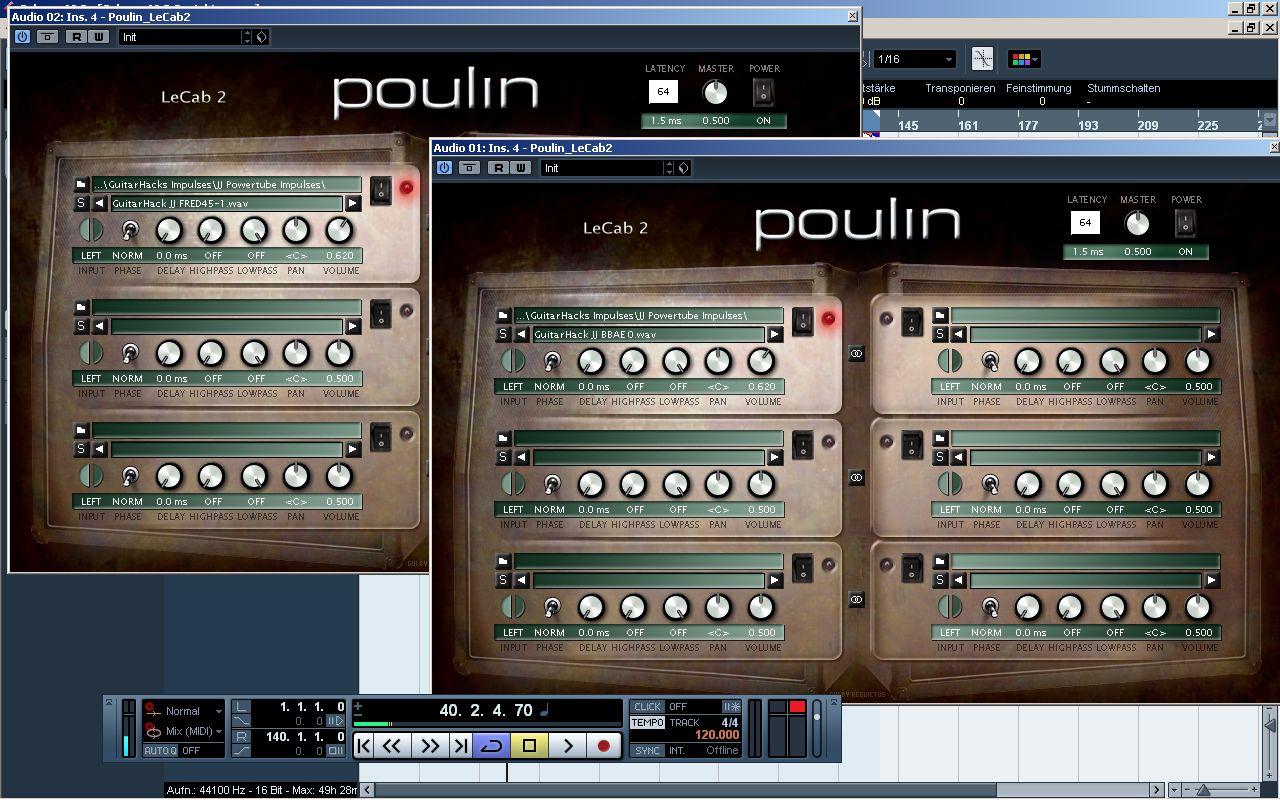The height and width of the screenshot is (800, 1280).
Task: Click the link icon between the middle slot pair
Action: click(x=856, y=478)
